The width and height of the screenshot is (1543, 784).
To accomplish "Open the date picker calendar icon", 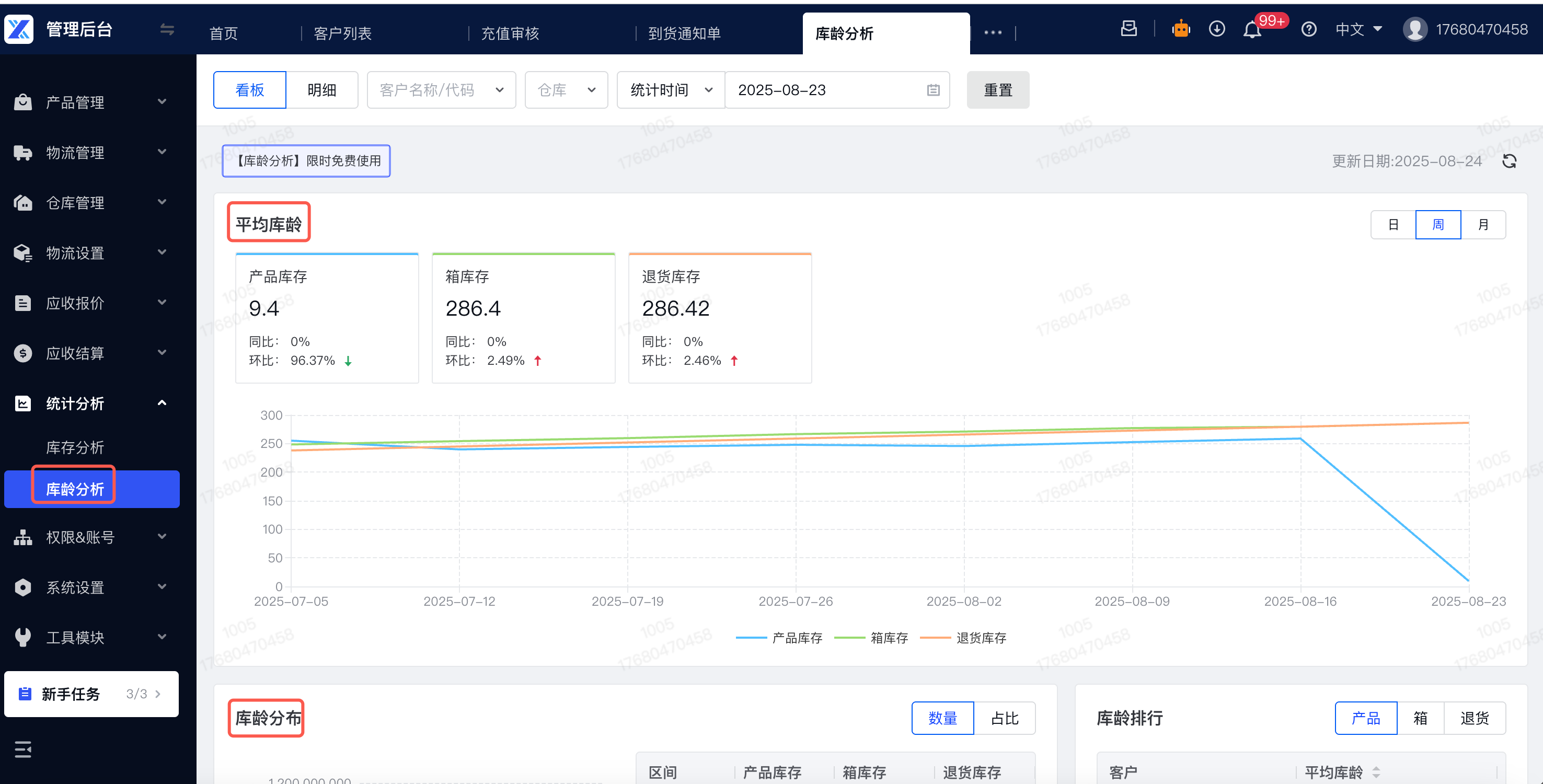I will [933, 90].
